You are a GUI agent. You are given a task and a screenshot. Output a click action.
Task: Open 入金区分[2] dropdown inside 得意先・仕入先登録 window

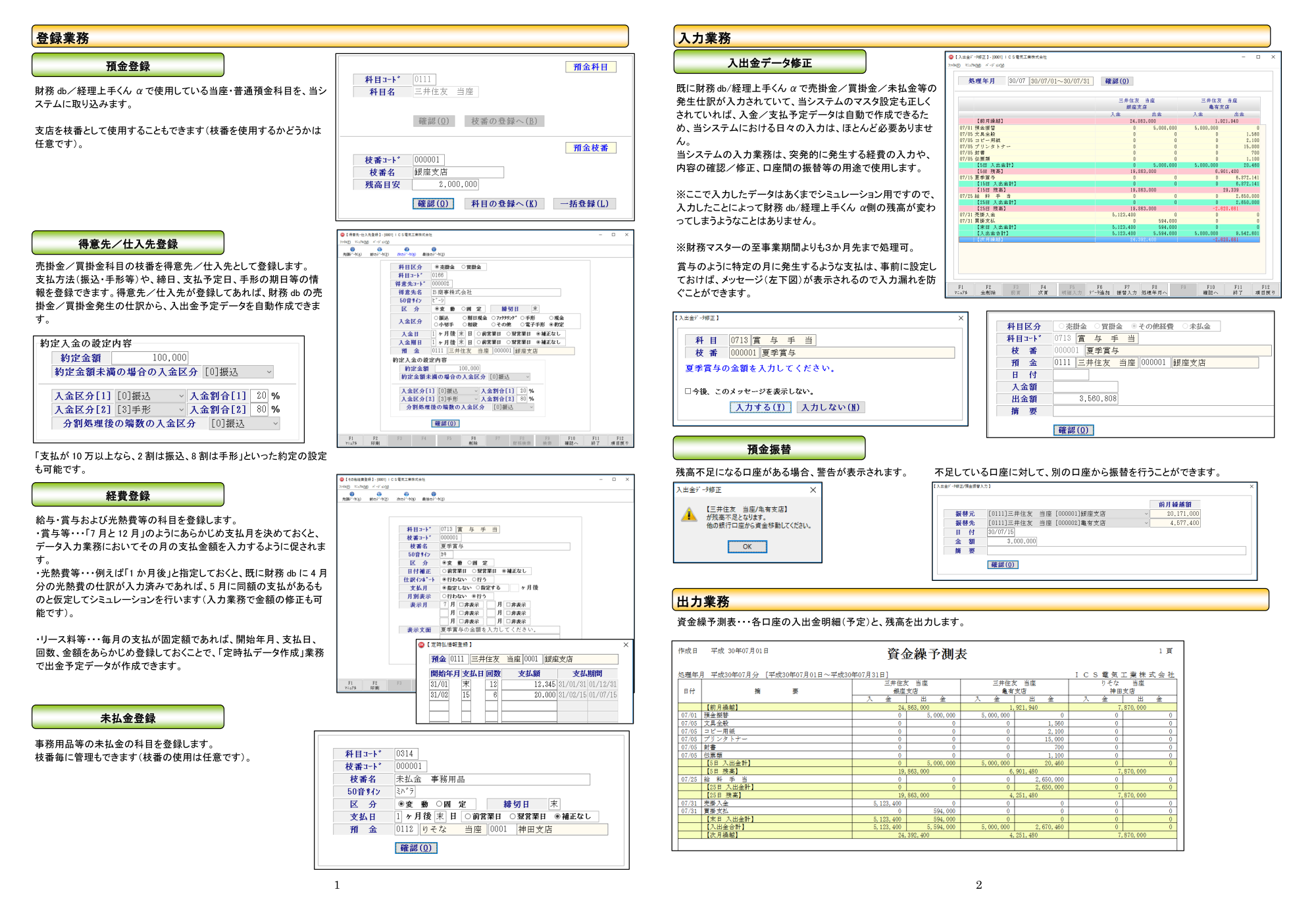(x=458, y=399)
